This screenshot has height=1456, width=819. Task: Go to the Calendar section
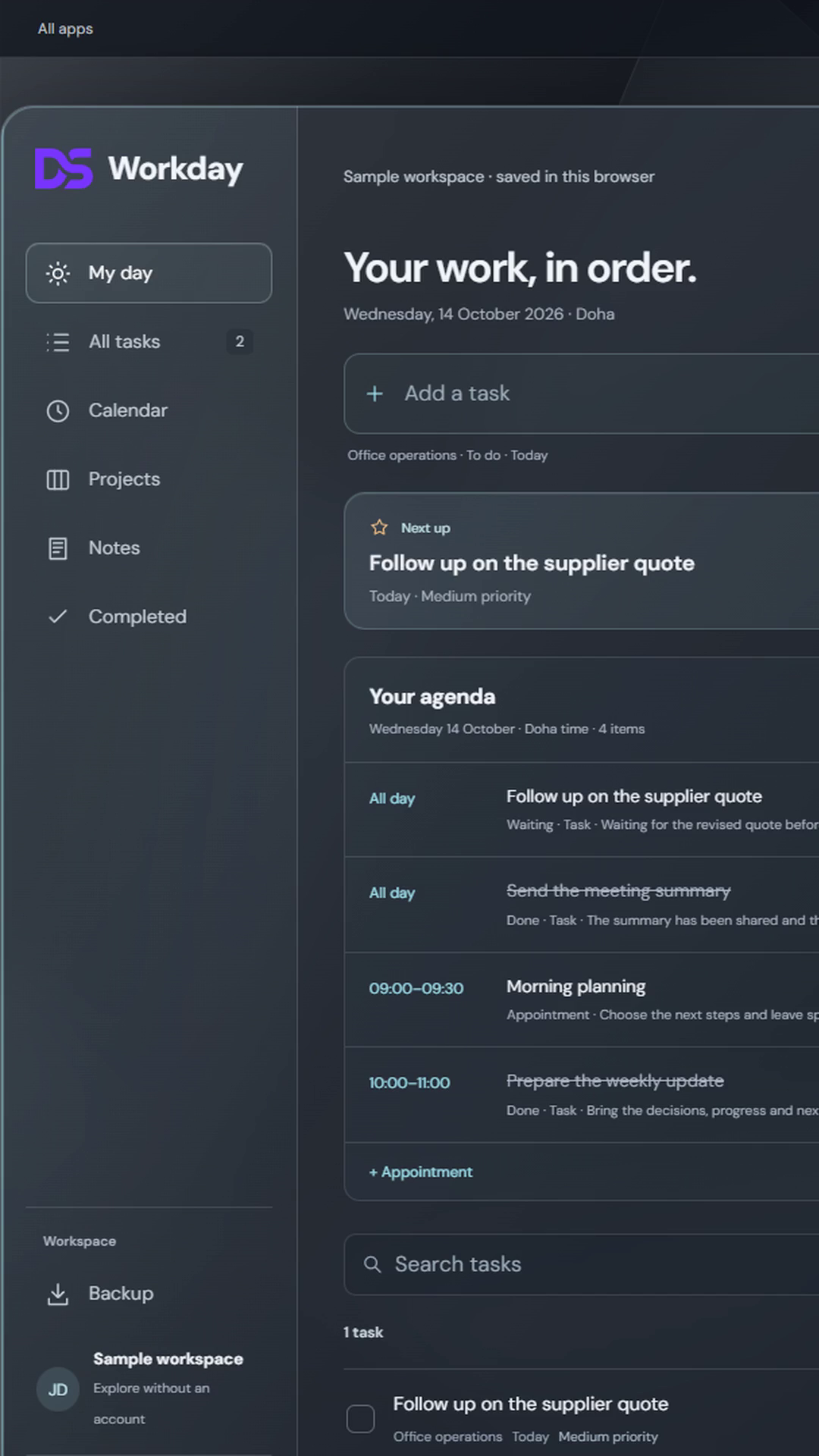point(149,411)
